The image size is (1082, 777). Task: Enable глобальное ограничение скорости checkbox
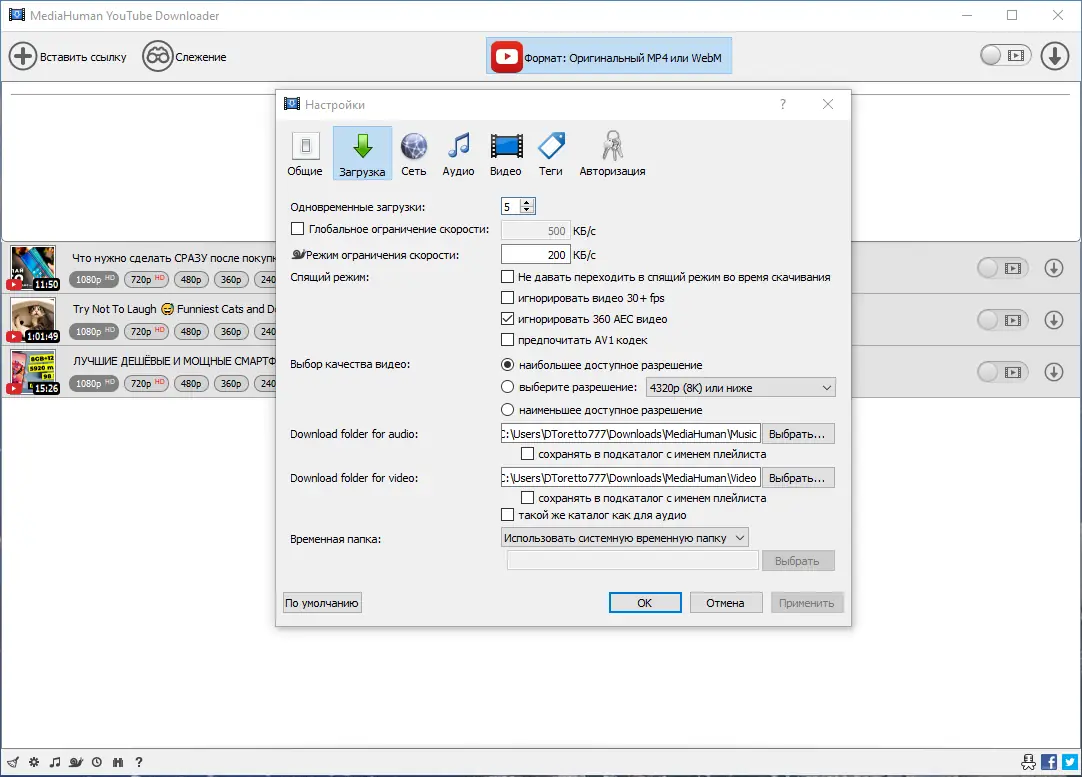click(x=297, y=229)
